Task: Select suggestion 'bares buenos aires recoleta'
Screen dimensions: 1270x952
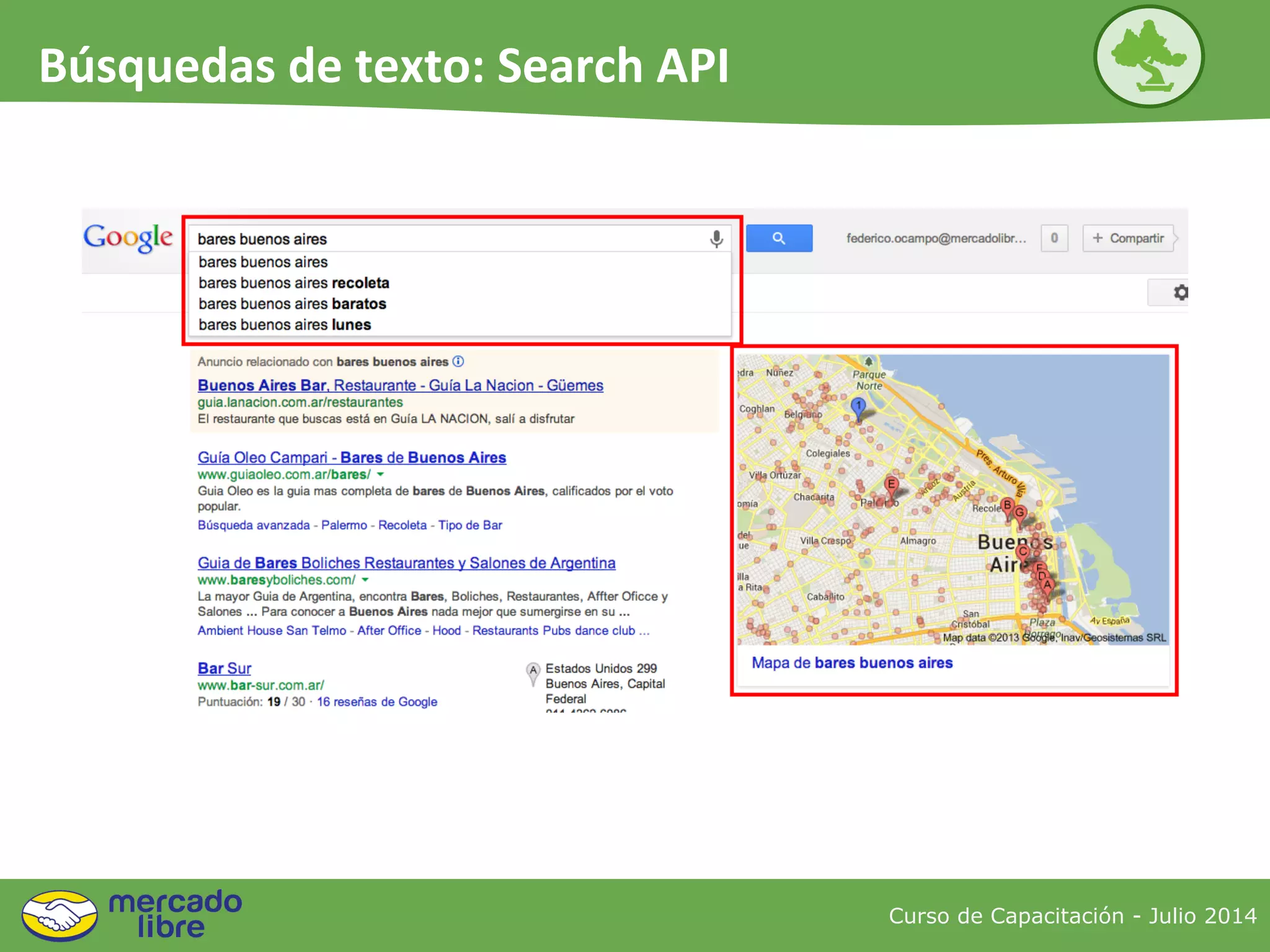Action: point(460,283)
